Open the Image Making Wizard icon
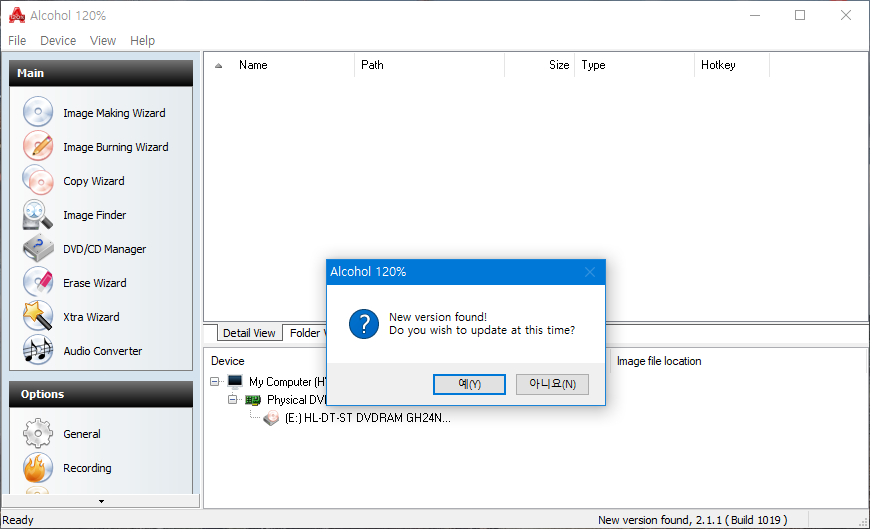 [38, 112]
